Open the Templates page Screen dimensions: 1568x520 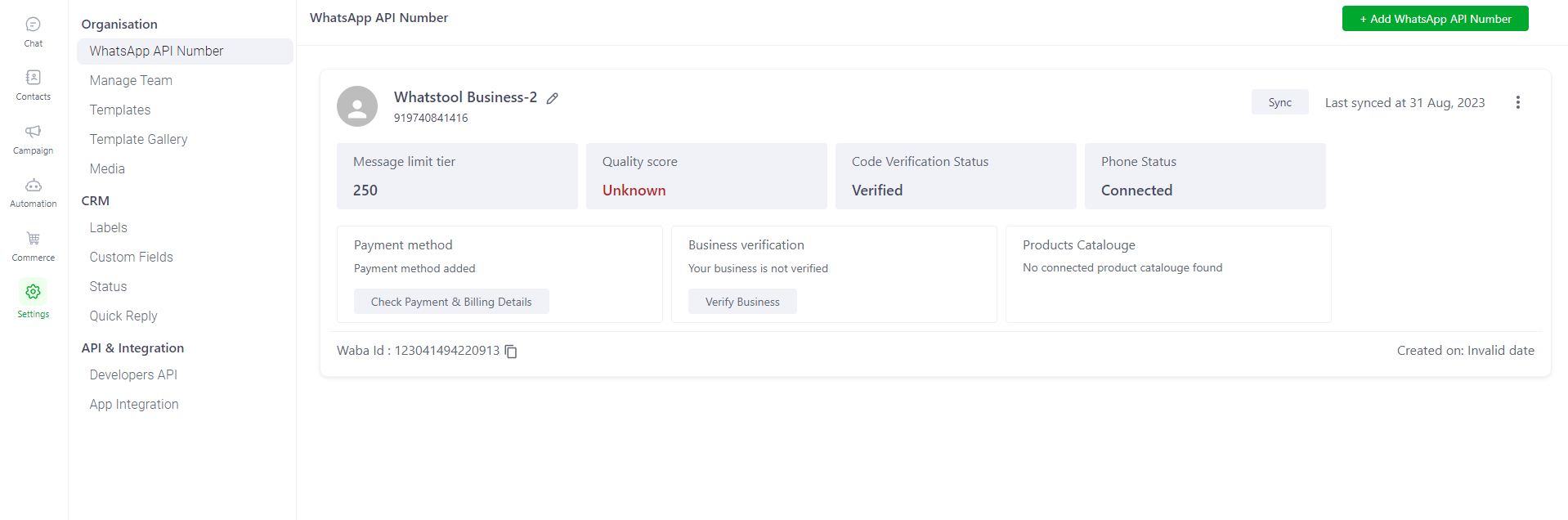click(x=120, y=110)
